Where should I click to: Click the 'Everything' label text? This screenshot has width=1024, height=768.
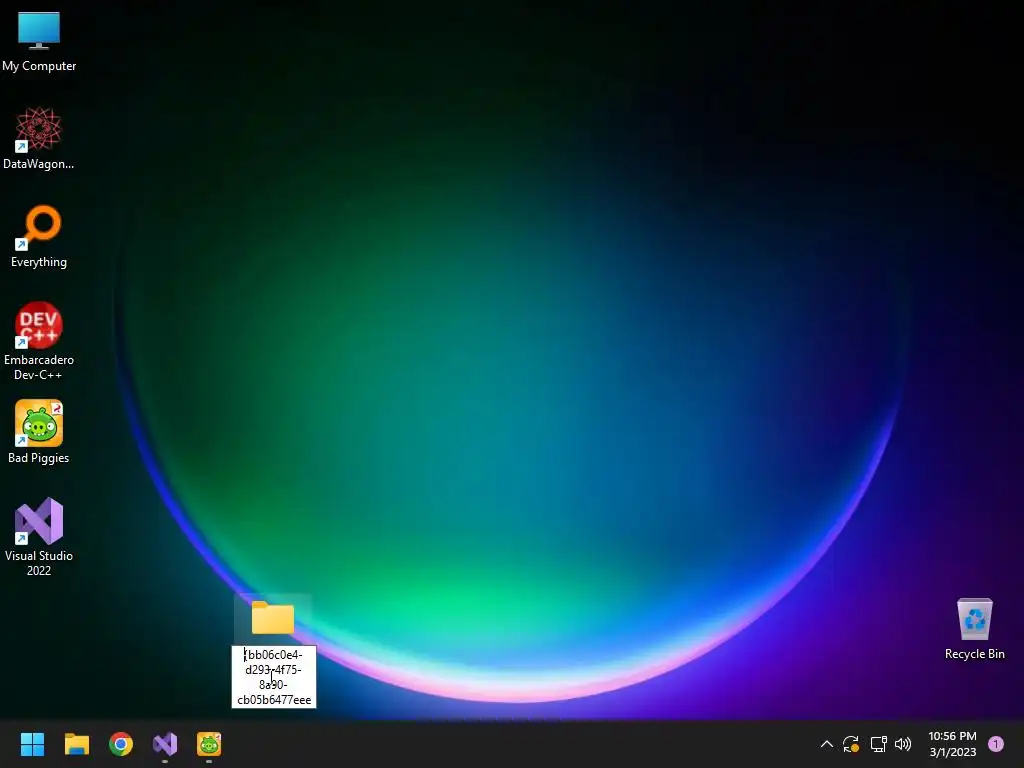39,262
